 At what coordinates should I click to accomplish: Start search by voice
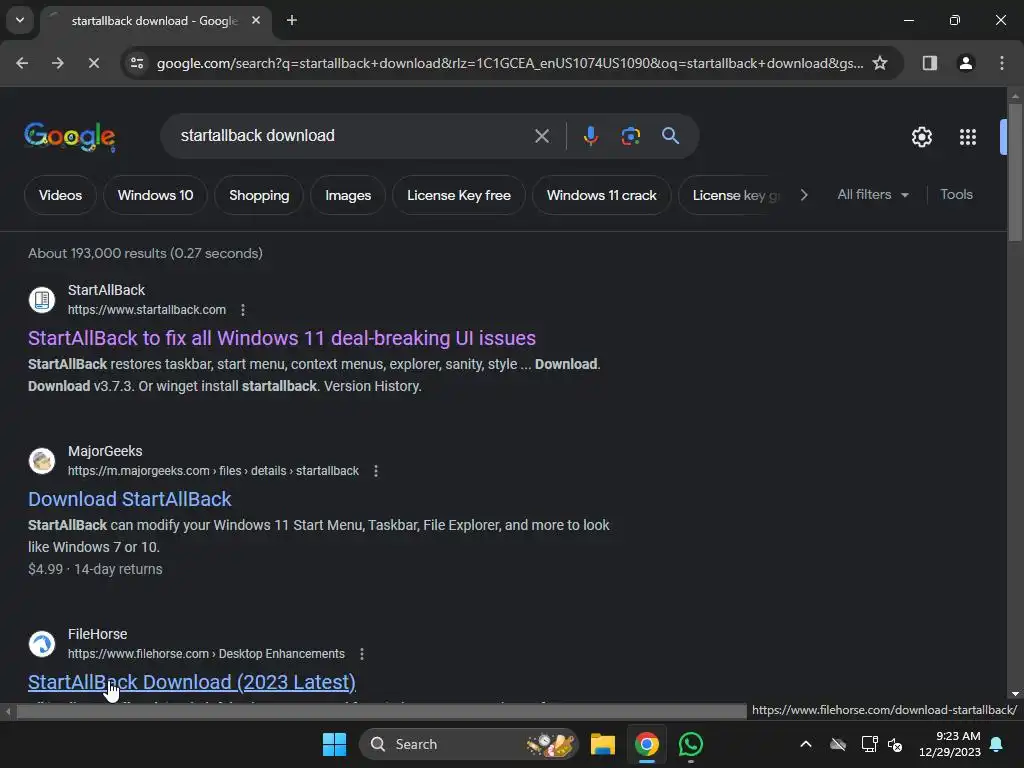590,136
